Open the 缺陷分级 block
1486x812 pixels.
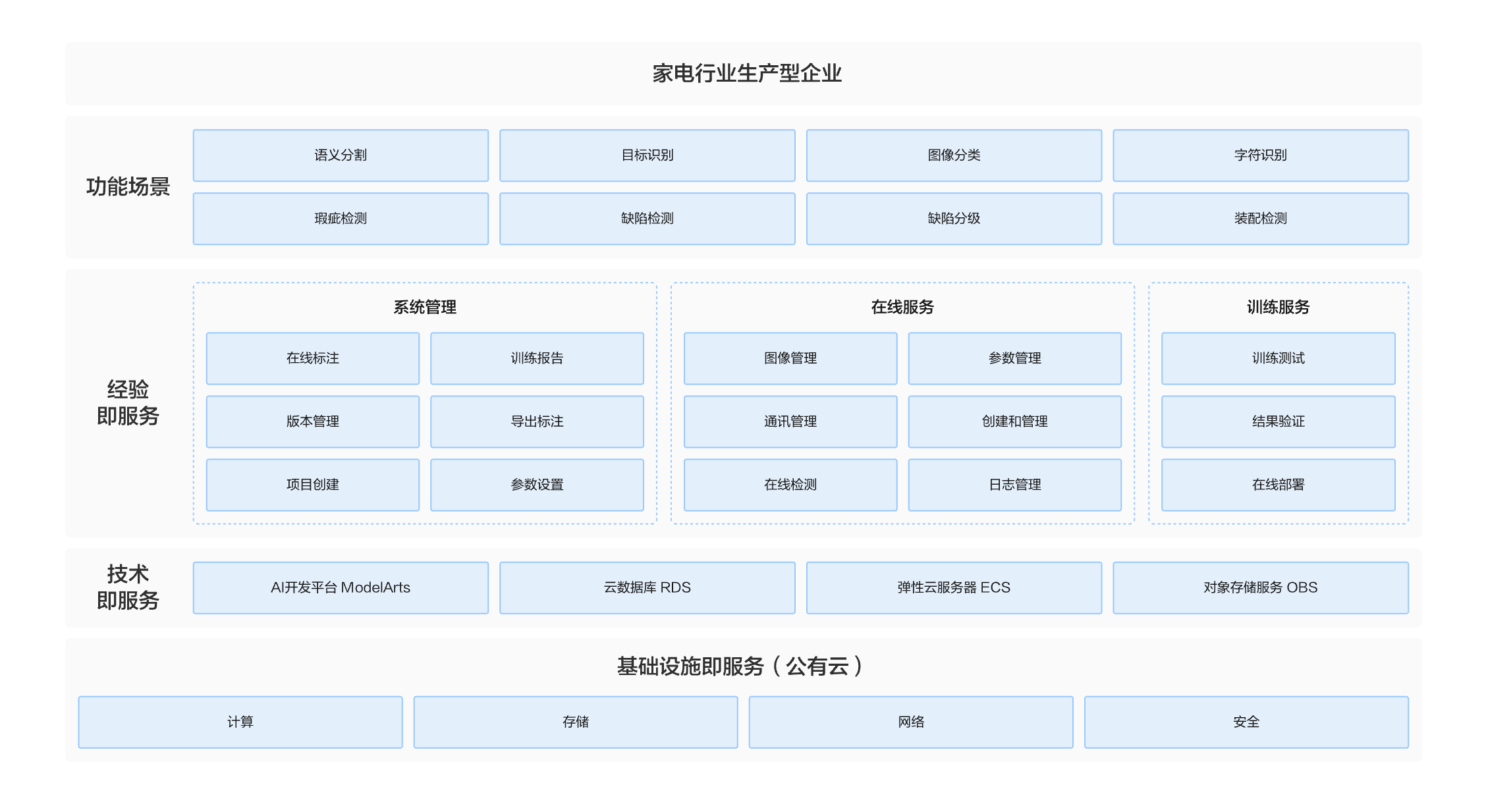(954, 219)
